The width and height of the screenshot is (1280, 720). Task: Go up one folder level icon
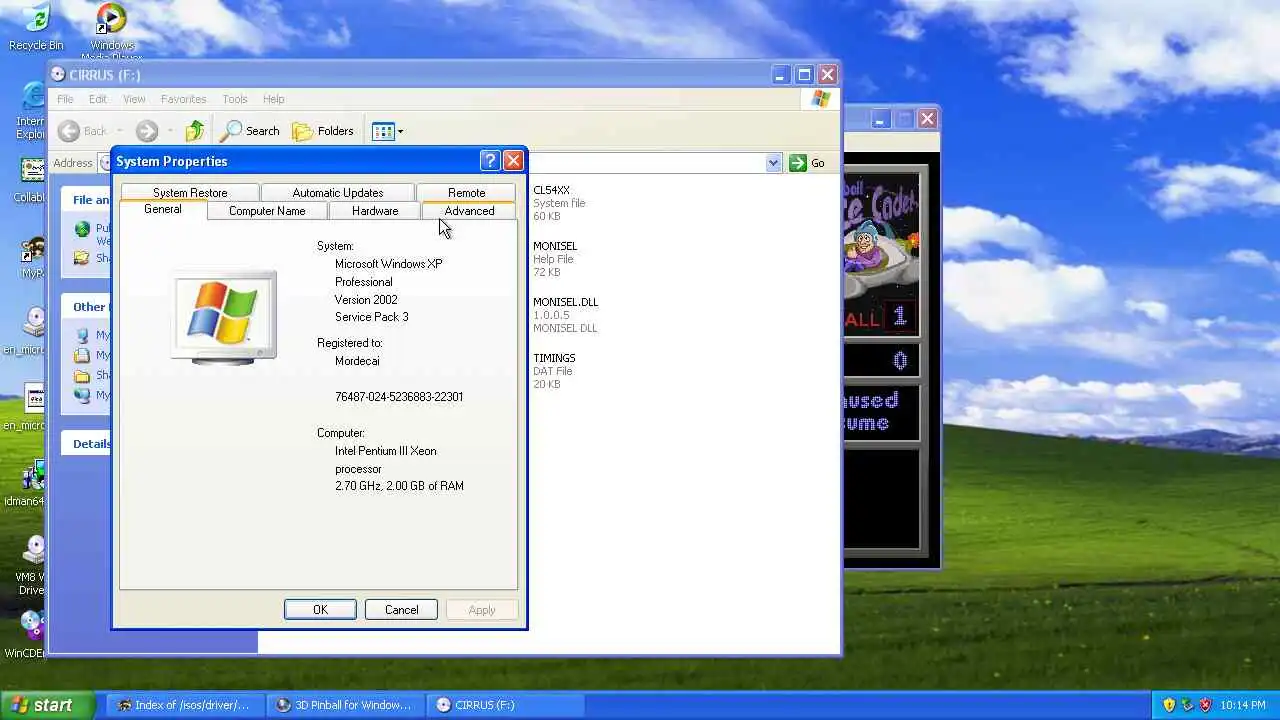pos(195,131)
